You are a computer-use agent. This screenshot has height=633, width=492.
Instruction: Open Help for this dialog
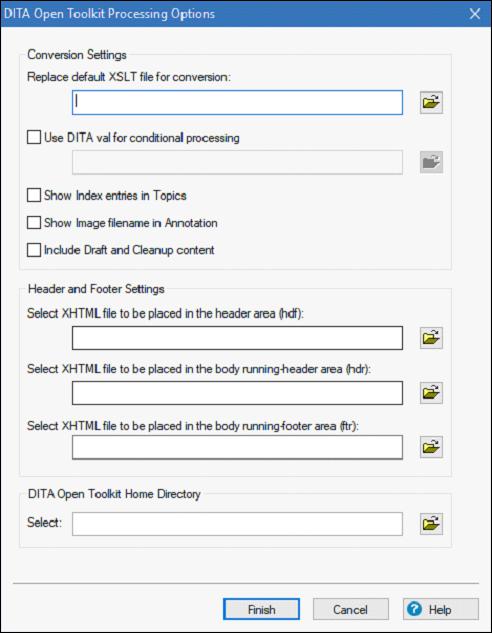tap(441, 609)
